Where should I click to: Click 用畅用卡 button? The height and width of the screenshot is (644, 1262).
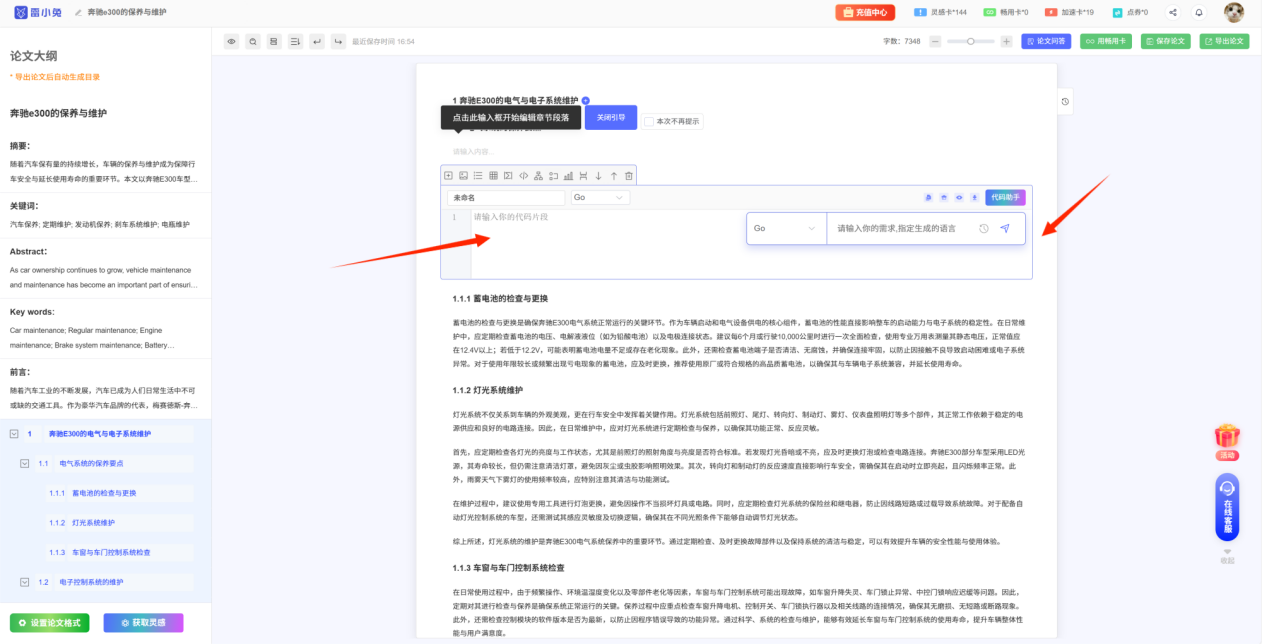(1106, 41)
